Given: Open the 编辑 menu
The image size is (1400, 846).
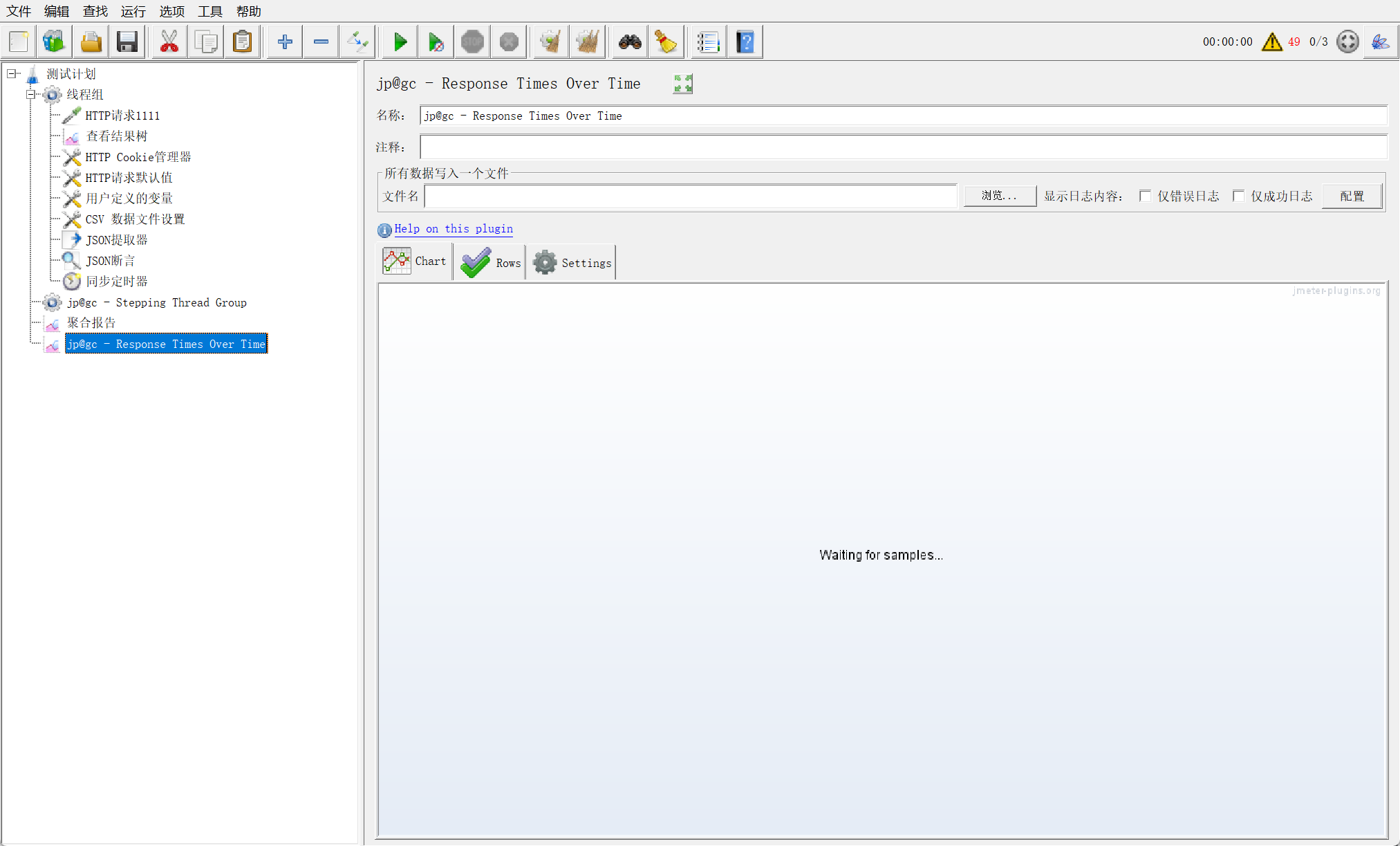Looking at the screenshot, I should (x=57, y=11).
